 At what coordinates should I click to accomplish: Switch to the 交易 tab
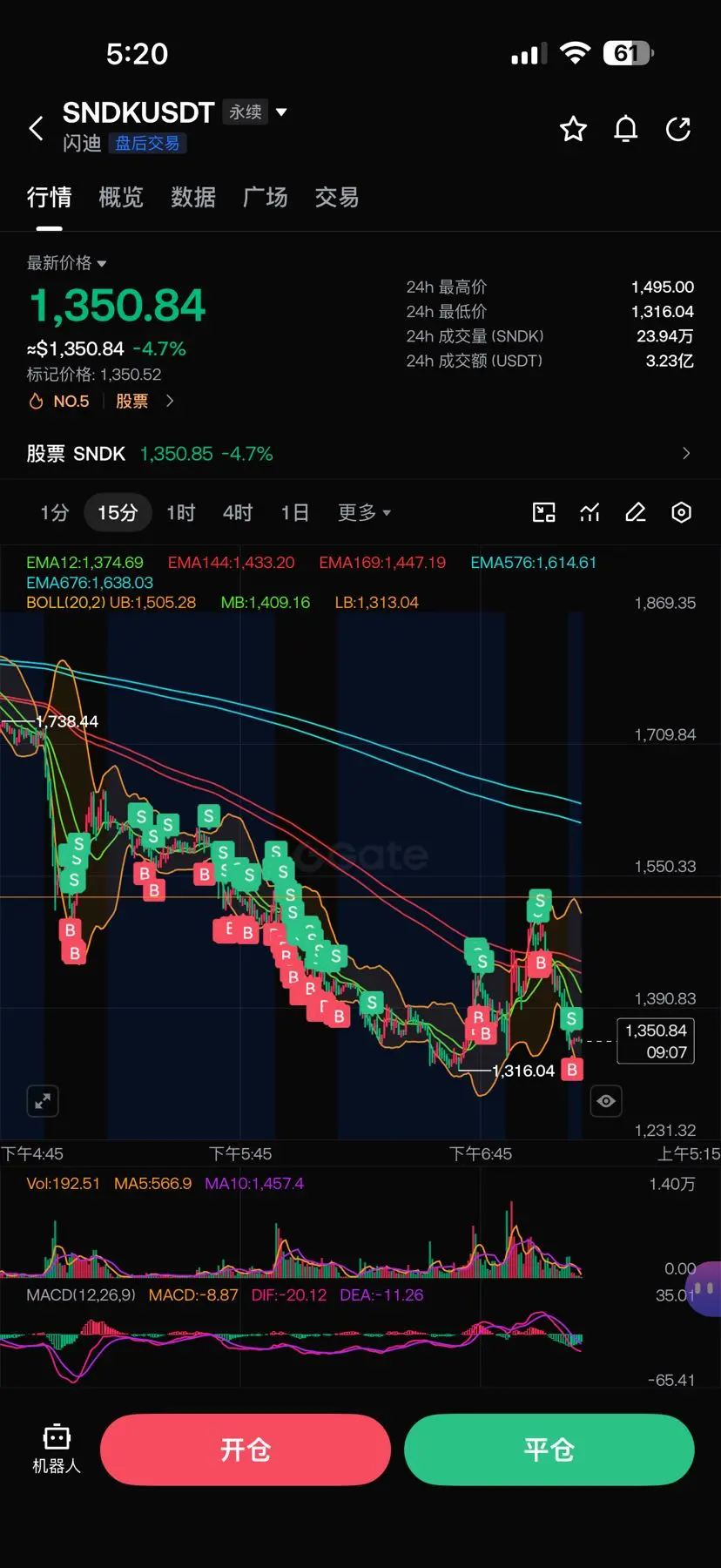click(x=337, y=198)
